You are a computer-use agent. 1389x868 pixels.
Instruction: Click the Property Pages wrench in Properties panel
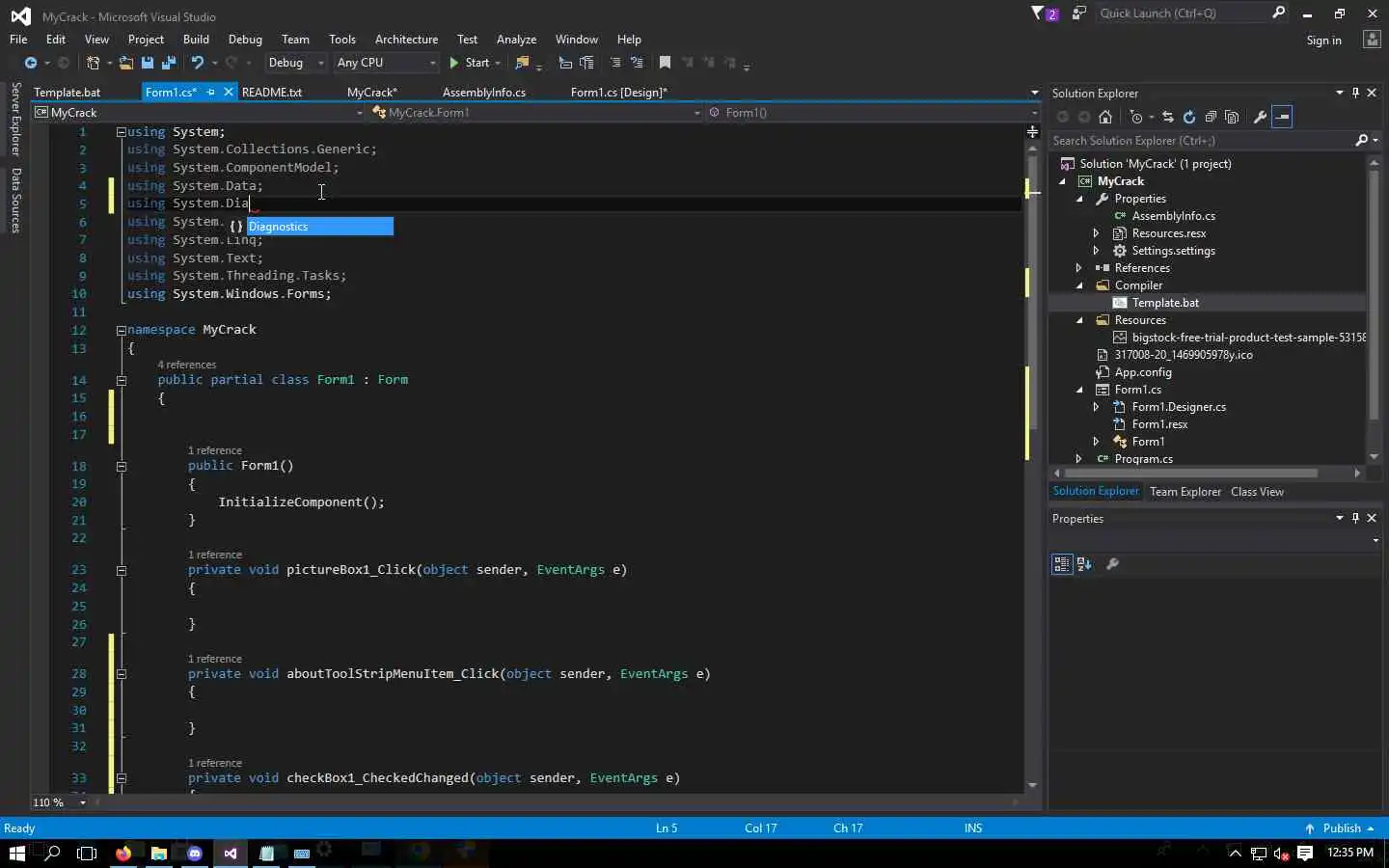pyautogui.click(x=1112, y=564)
